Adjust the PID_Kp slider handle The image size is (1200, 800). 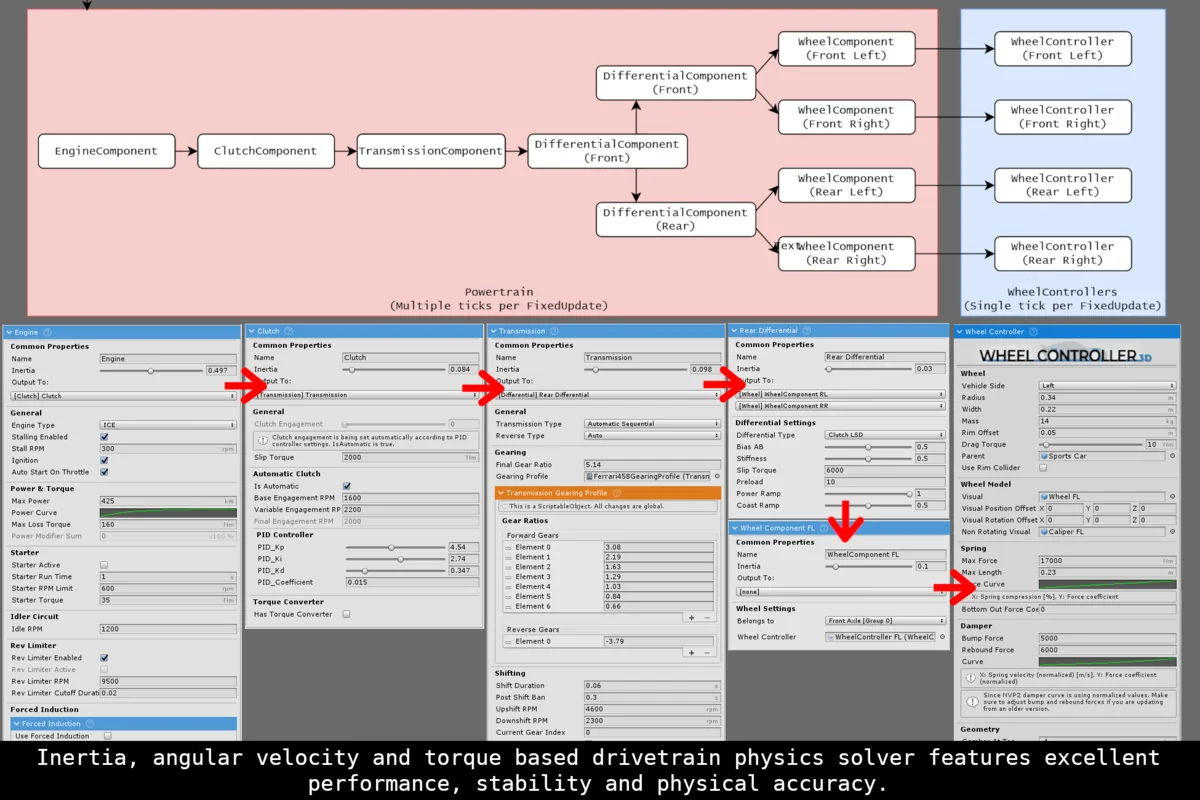pyautogui.click(x=391, y=547)
